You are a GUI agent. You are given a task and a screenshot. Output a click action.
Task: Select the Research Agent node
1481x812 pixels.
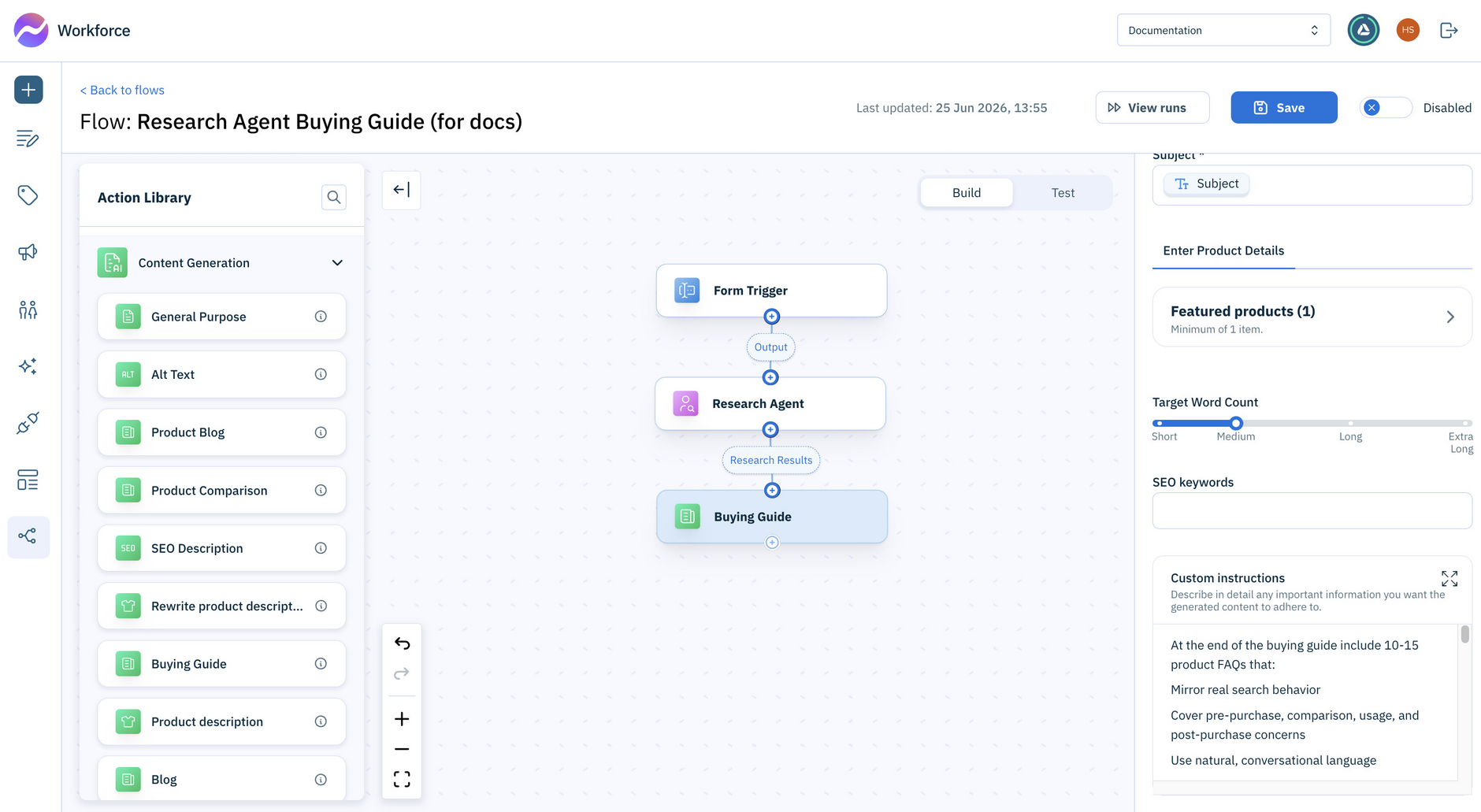[770, 404]
